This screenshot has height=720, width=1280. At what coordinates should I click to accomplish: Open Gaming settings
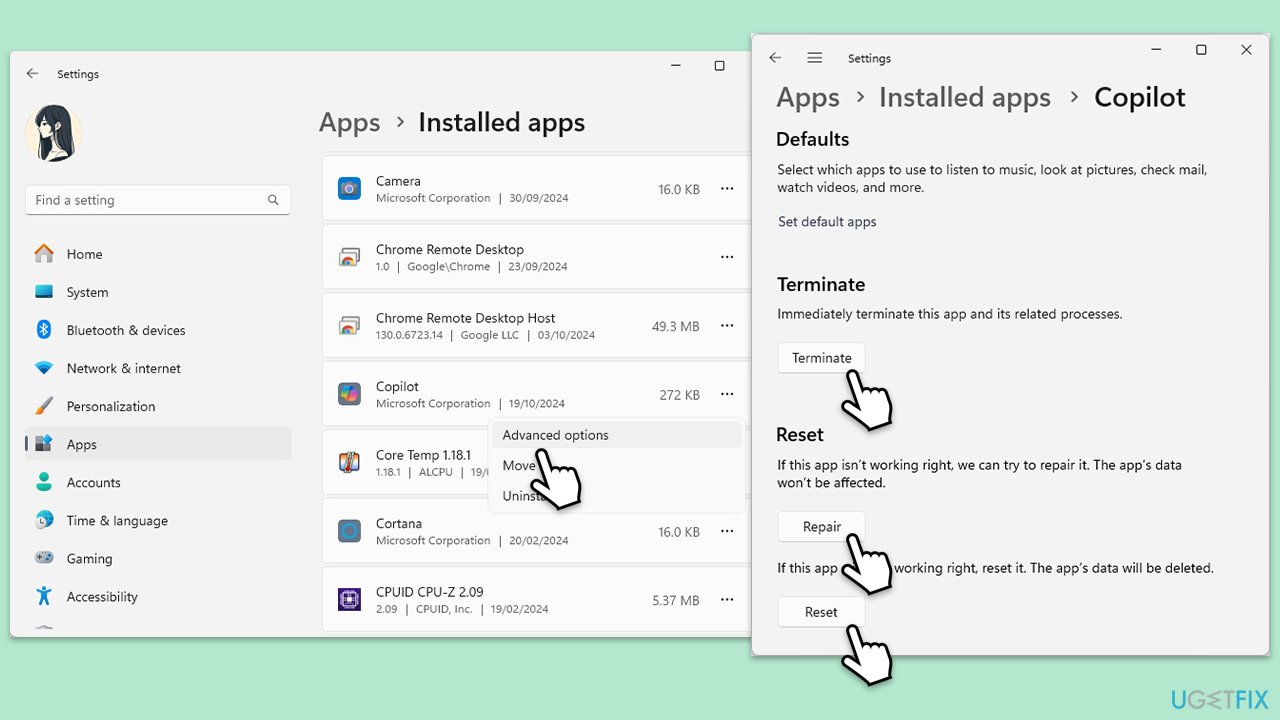158,558
